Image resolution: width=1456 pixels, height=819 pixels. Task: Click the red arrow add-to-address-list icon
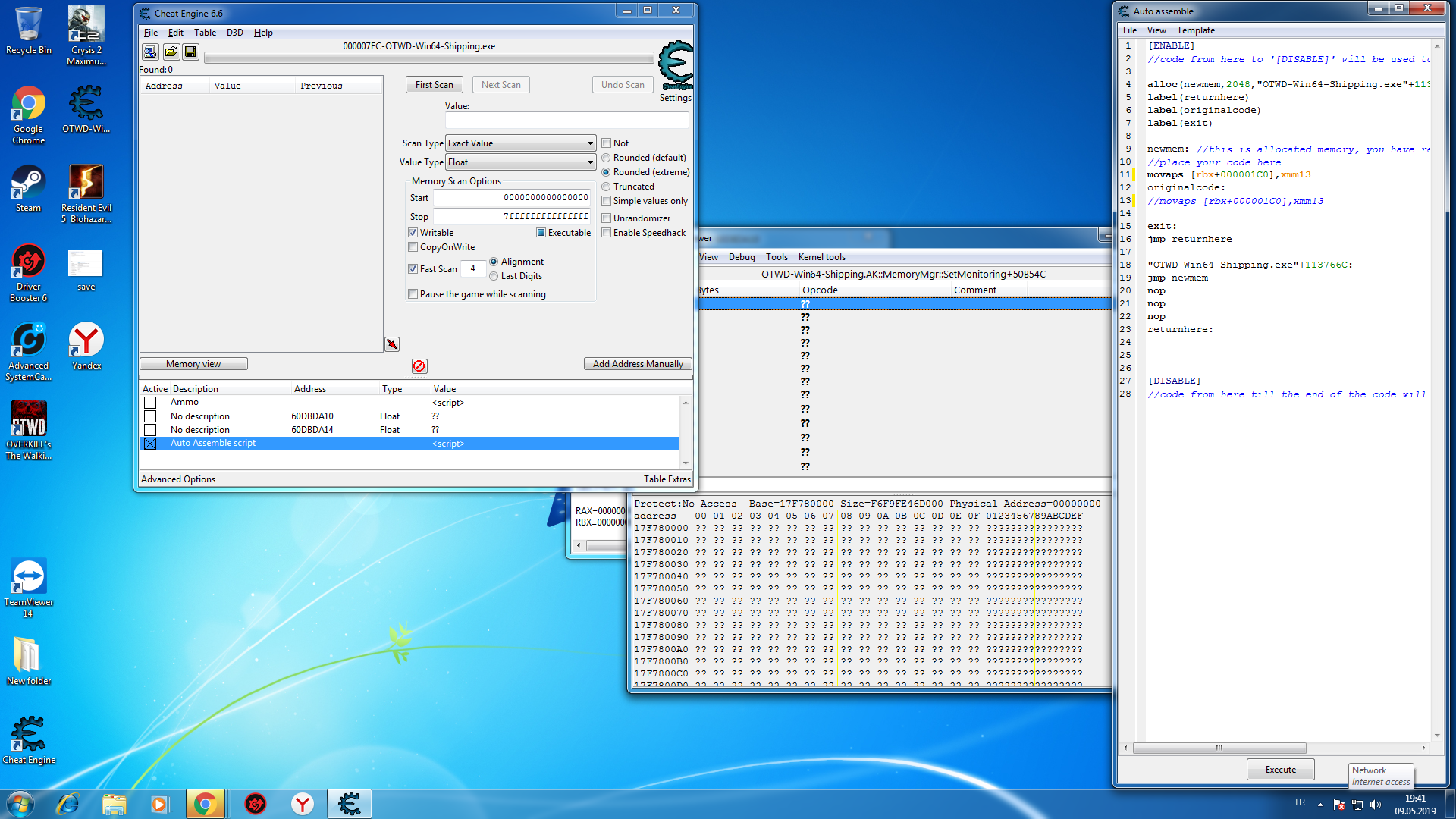392,344
